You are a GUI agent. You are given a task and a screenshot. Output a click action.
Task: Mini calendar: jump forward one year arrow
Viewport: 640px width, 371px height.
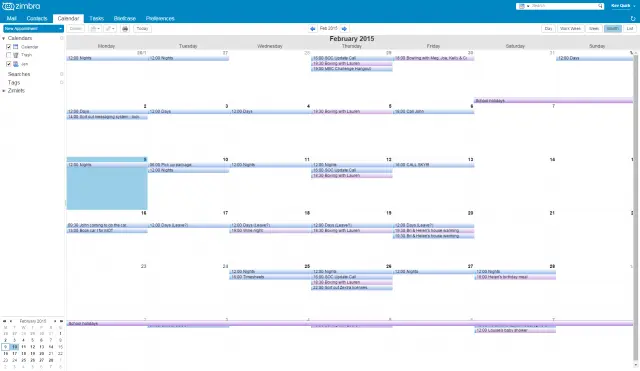(x=61, y=321)
